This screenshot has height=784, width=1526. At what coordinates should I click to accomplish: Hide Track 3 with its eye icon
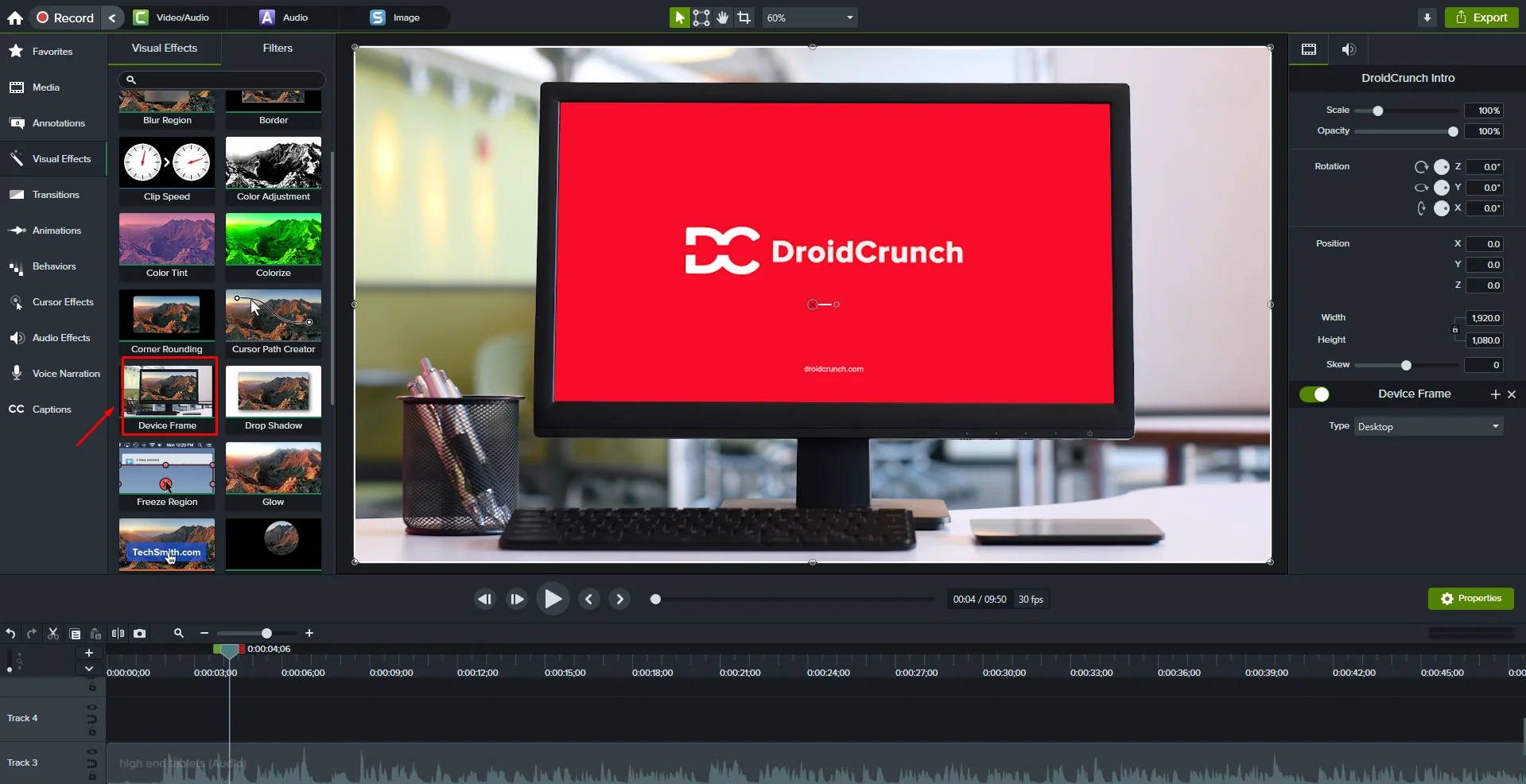92,751
